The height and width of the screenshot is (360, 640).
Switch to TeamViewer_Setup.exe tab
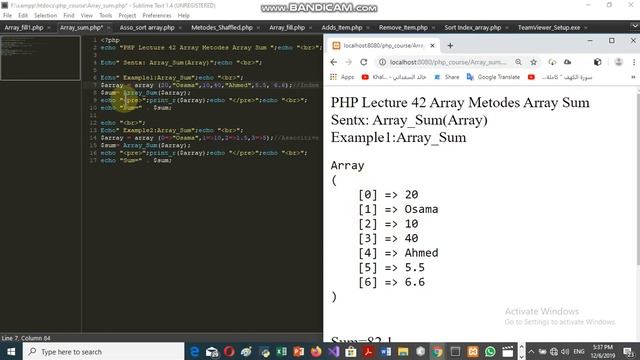(x=549, y=28)
